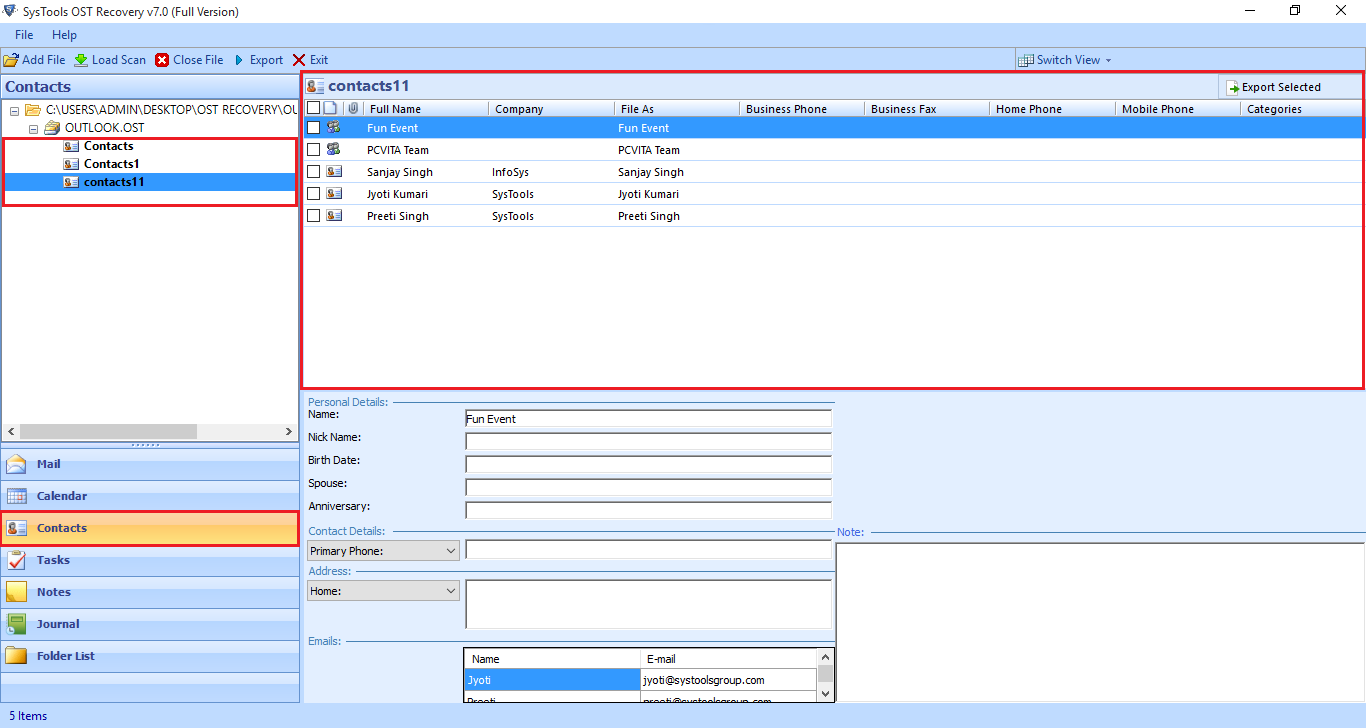This screenshot has height=728, width=1366.
Task: Click the Mobile Phone column header
Action: [1177, 109]
